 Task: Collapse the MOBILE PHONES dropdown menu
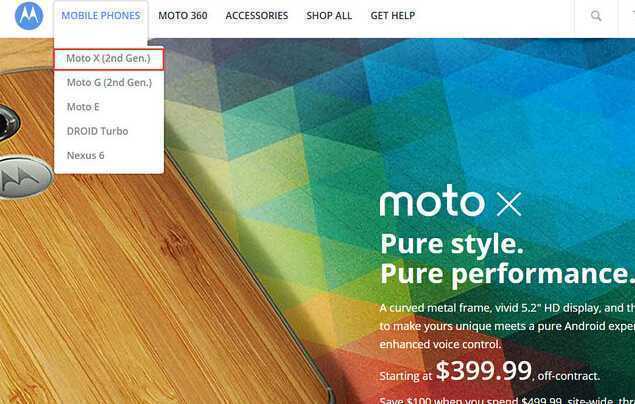101,16
